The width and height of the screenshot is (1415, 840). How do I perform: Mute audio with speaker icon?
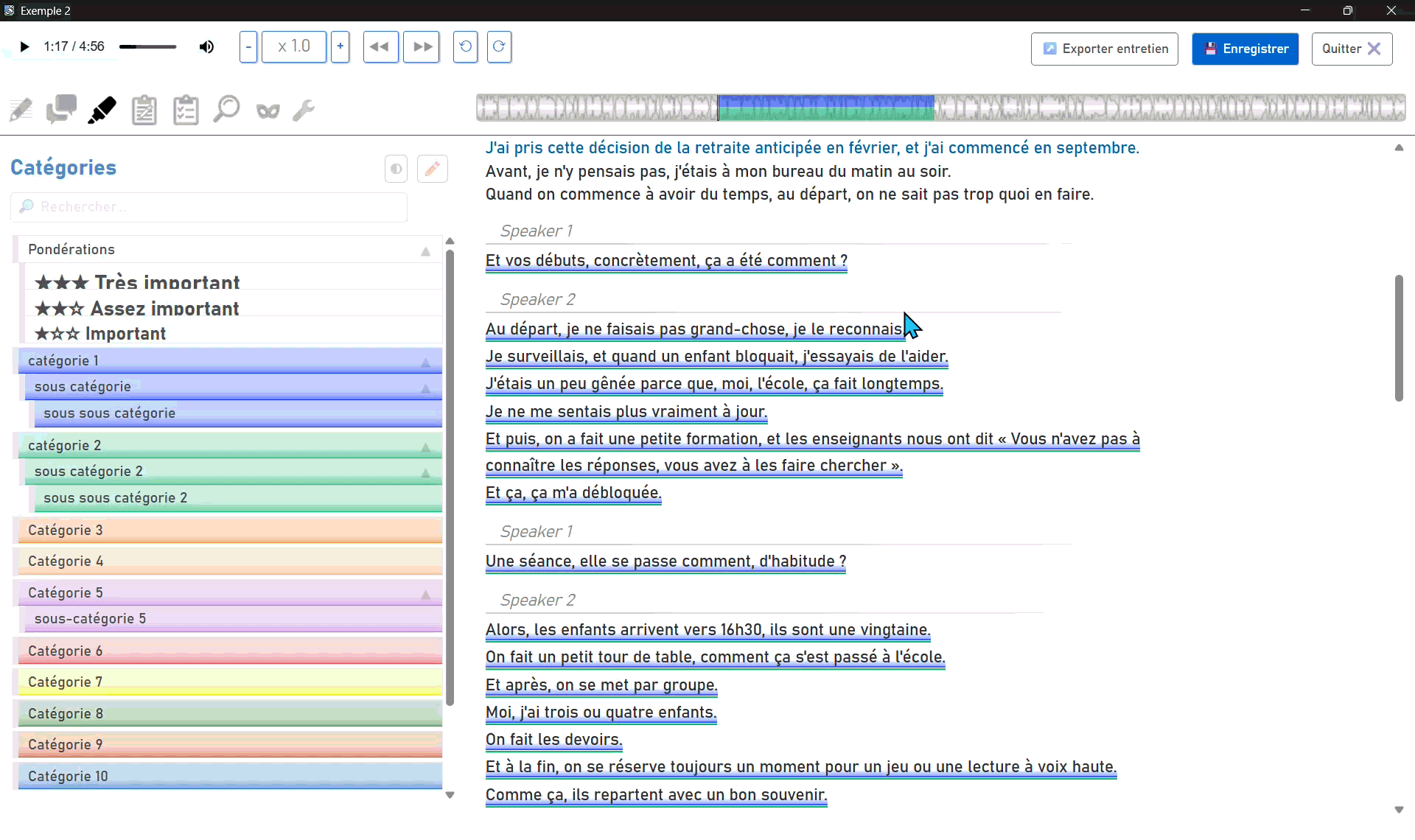206,47
